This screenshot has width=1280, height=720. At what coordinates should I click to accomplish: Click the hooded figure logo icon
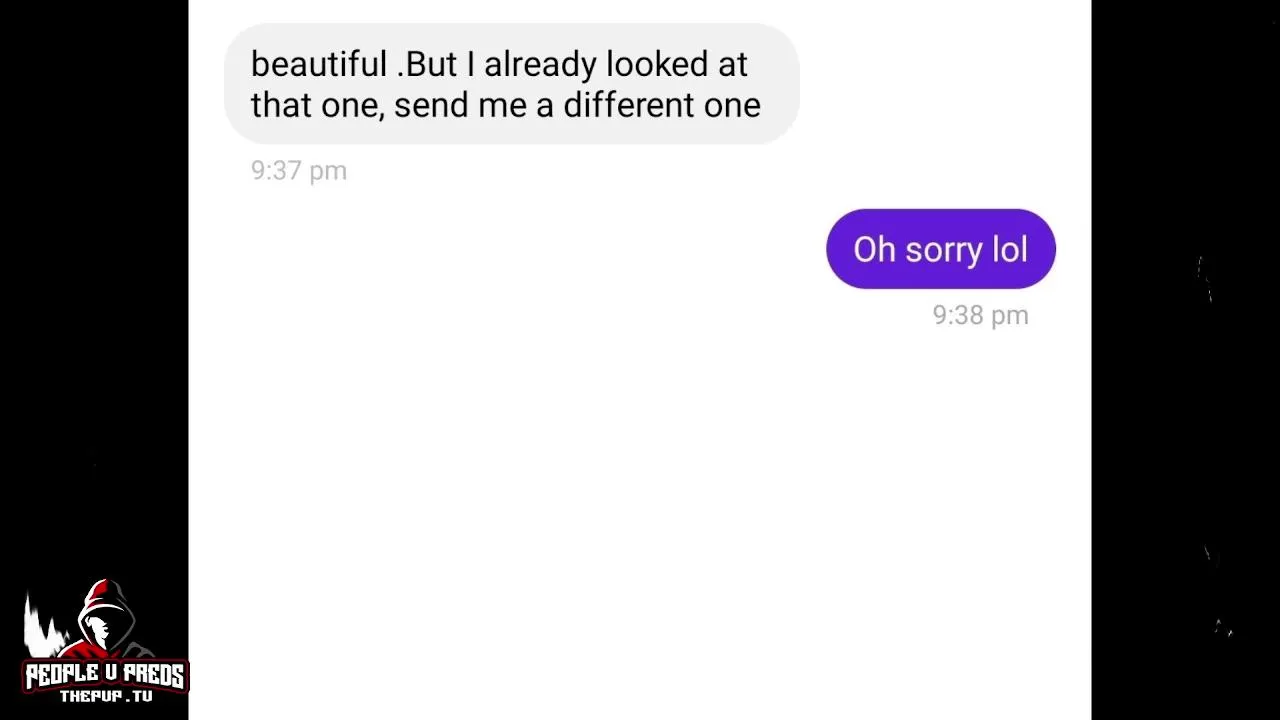[x=104, y=622]
